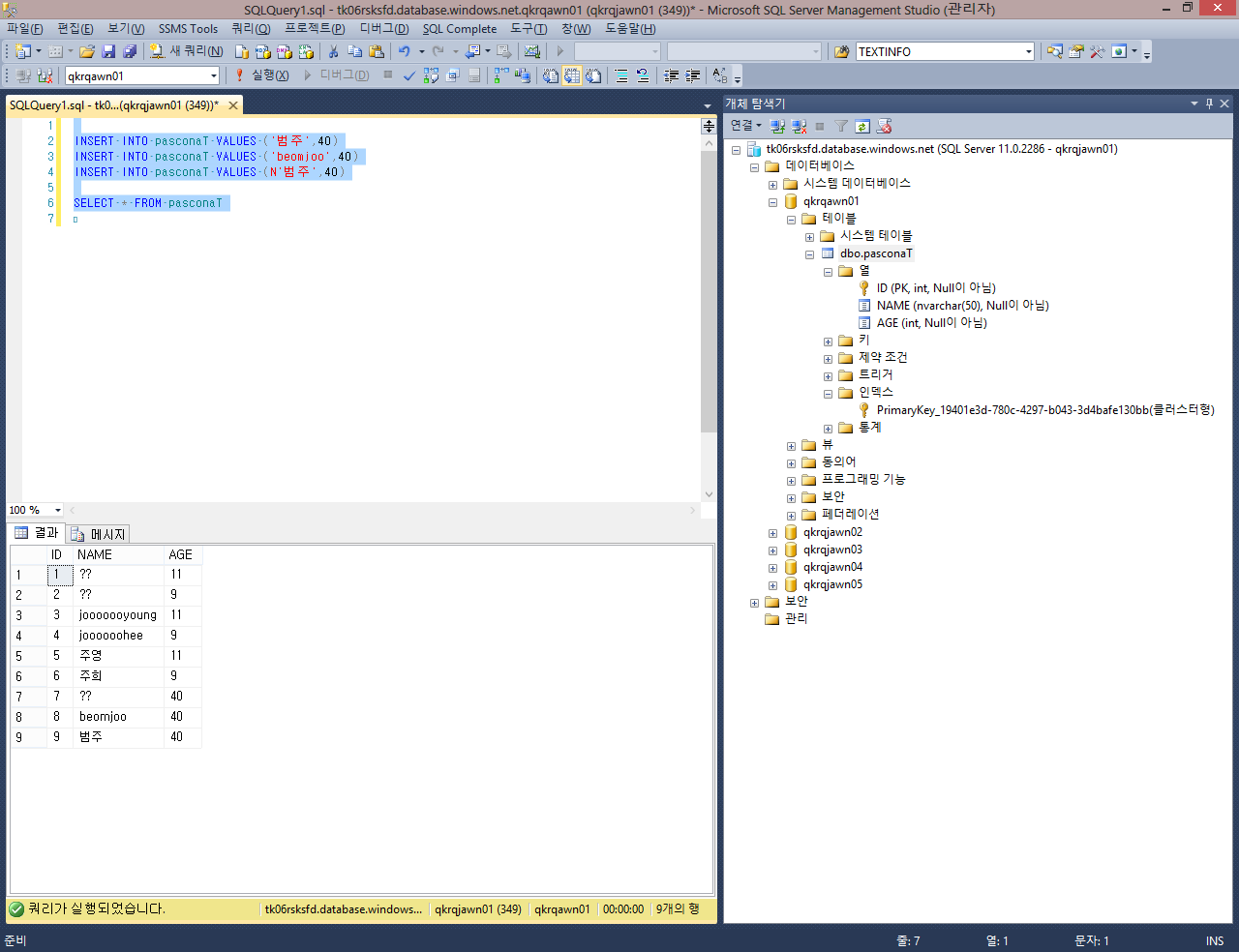Click Disconnect icon in Object Explorer
This screenshot has height=952, width=1239.
[800, 126]
